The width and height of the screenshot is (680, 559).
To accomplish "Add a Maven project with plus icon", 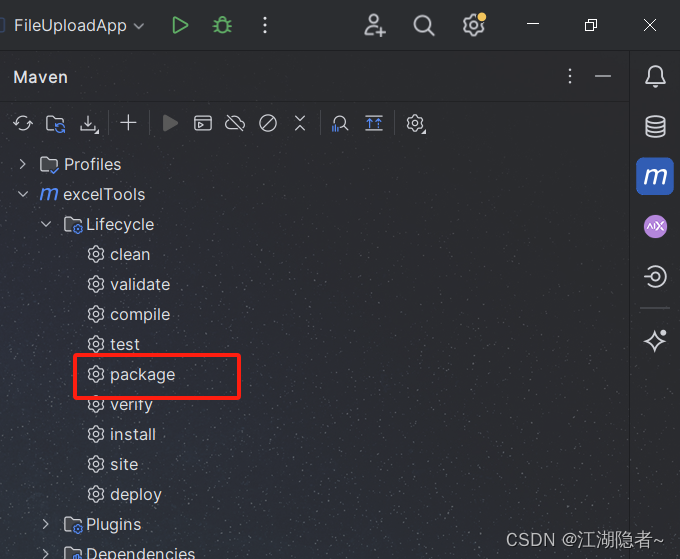I will [x=128, y=123].
